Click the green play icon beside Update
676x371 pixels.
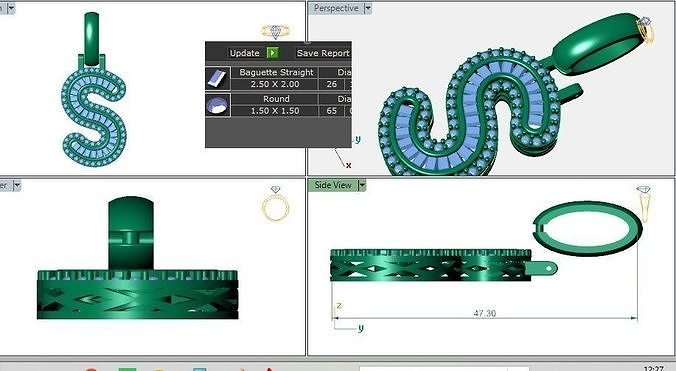coord(272,53)
